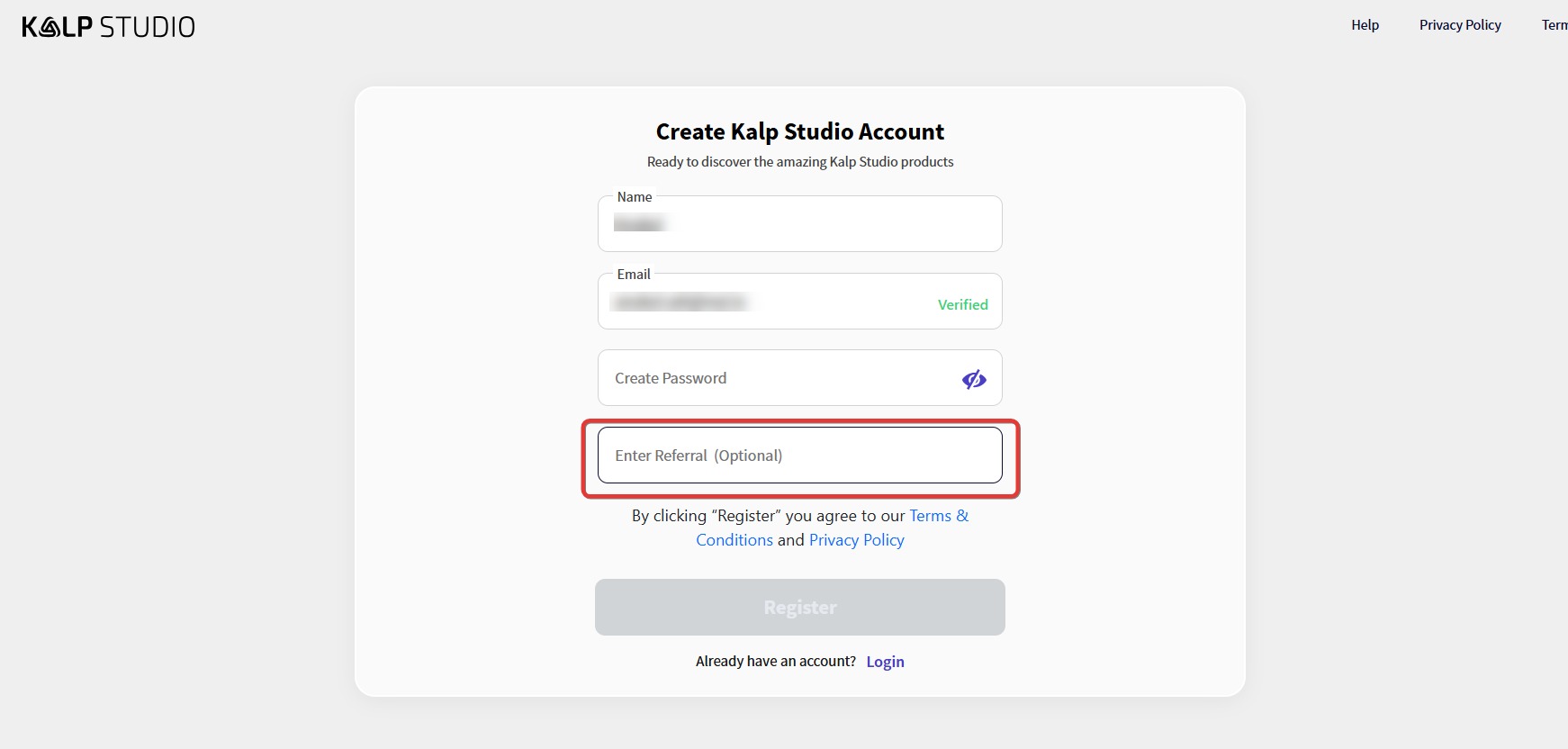The height and width of the screenshot is (749, 1568).
Task: Open Help in the top navigation
Action: (1365, 25)
